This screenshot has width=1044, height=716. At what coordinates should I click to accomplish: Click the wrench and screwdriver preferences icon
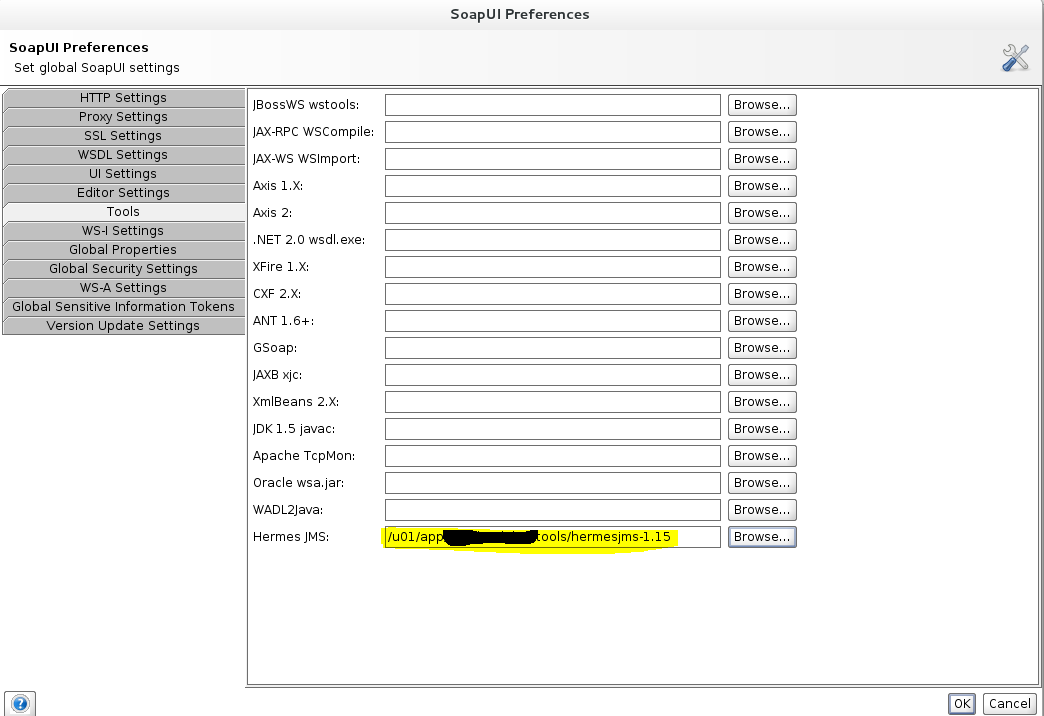(1015, 58)
